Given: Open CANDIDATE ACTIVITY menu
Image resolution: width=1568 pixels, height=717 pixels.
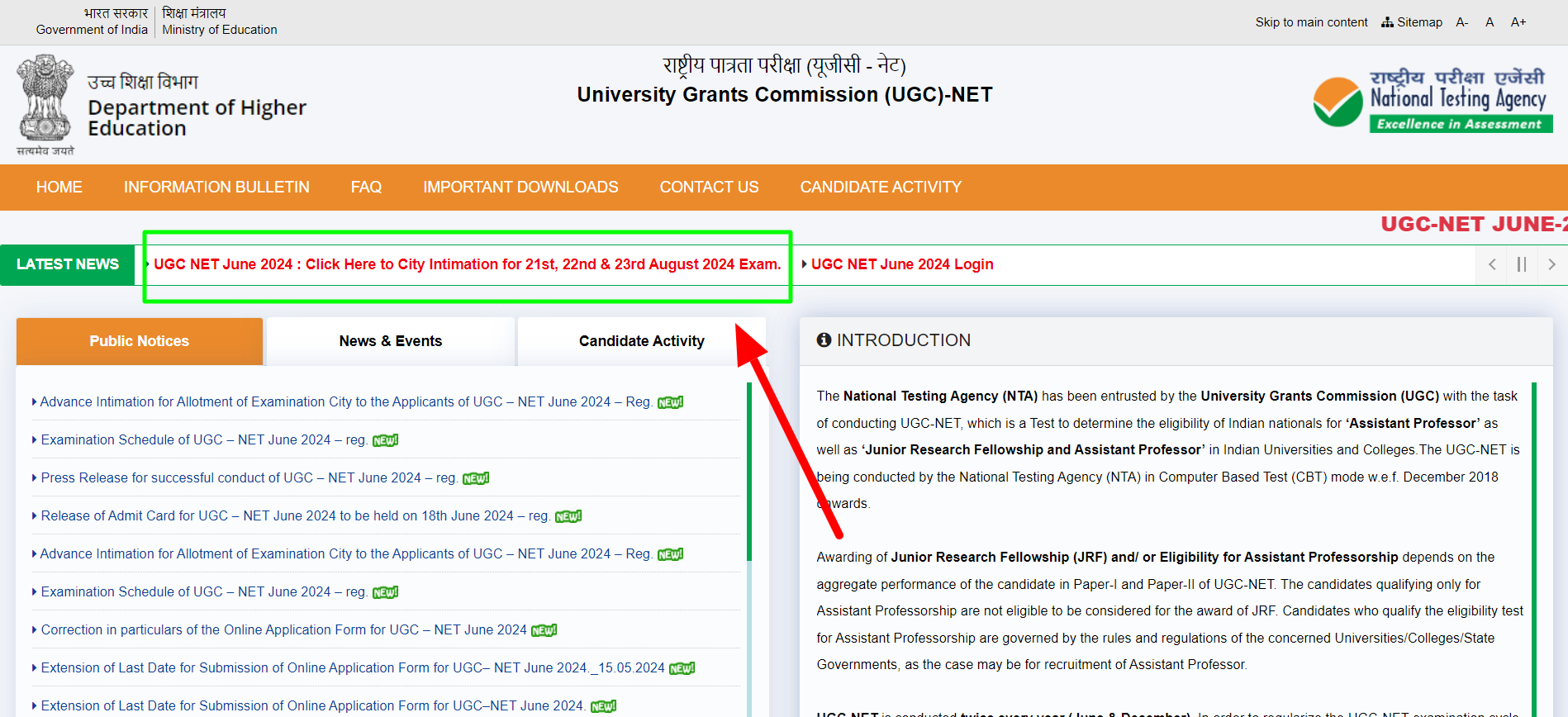Looking at the screenshot, I should pos(881,188).
